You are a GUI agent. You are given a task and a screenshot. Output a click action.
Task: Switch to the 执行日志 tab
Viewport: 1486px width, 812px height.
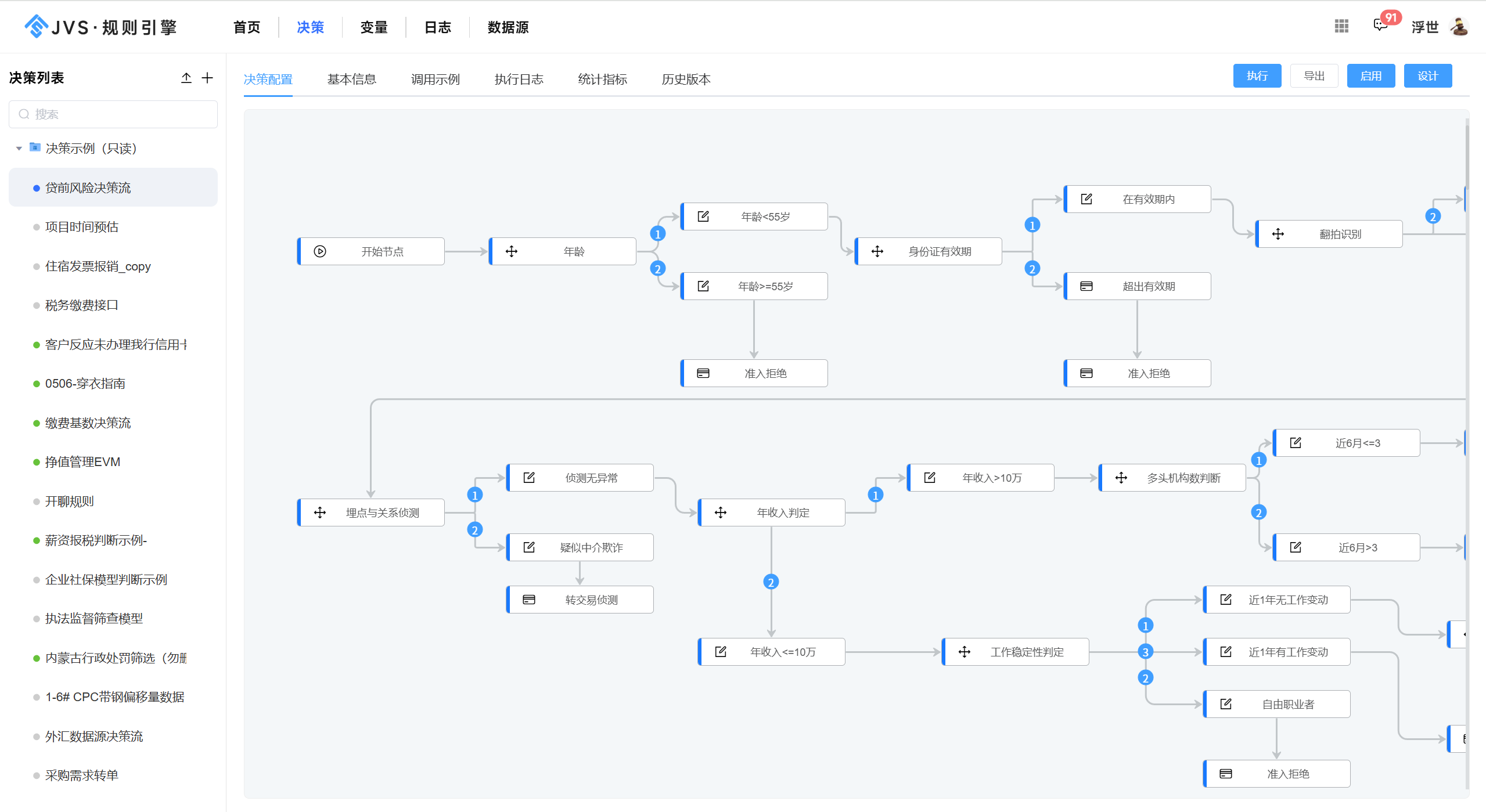519,79
